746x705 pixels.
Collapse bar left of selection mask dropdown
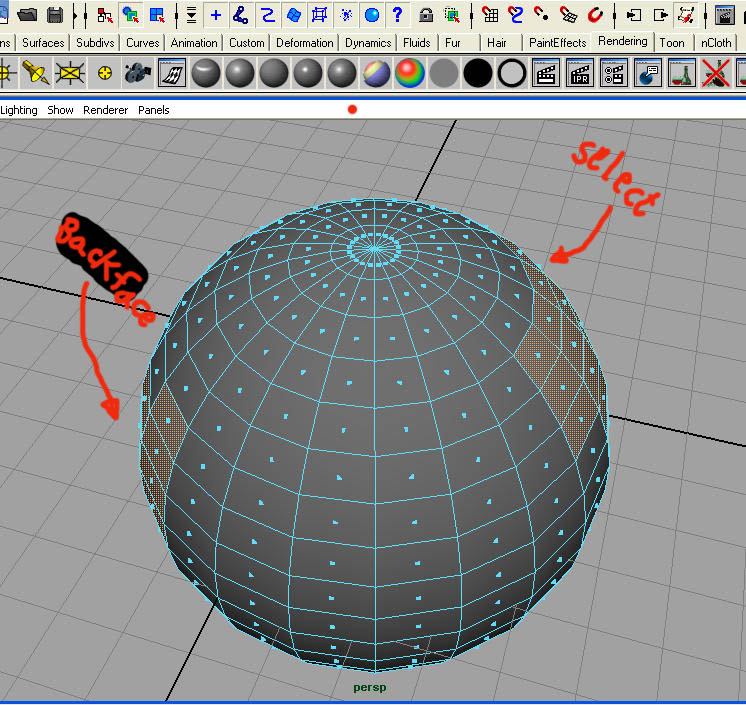click(176, 15)
